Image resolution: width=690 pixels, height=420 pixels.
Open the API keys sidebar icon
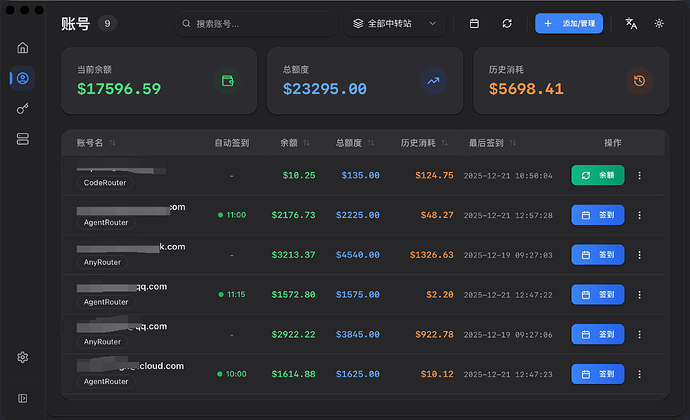(22, 109)
